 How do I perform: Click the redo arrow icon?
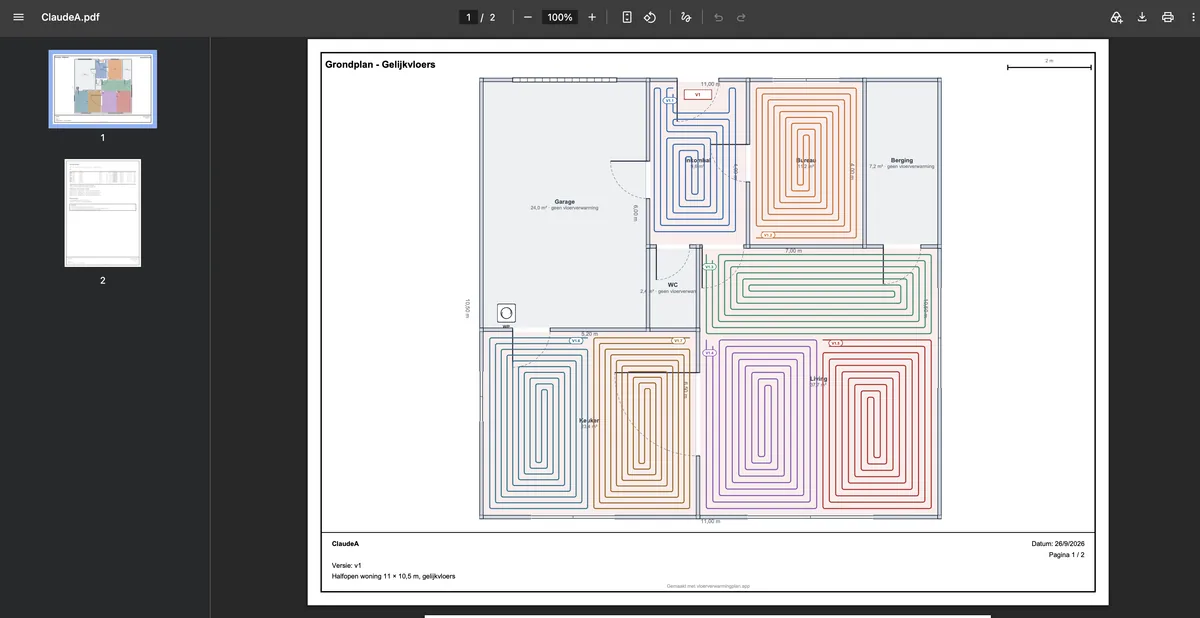[741, 17]
